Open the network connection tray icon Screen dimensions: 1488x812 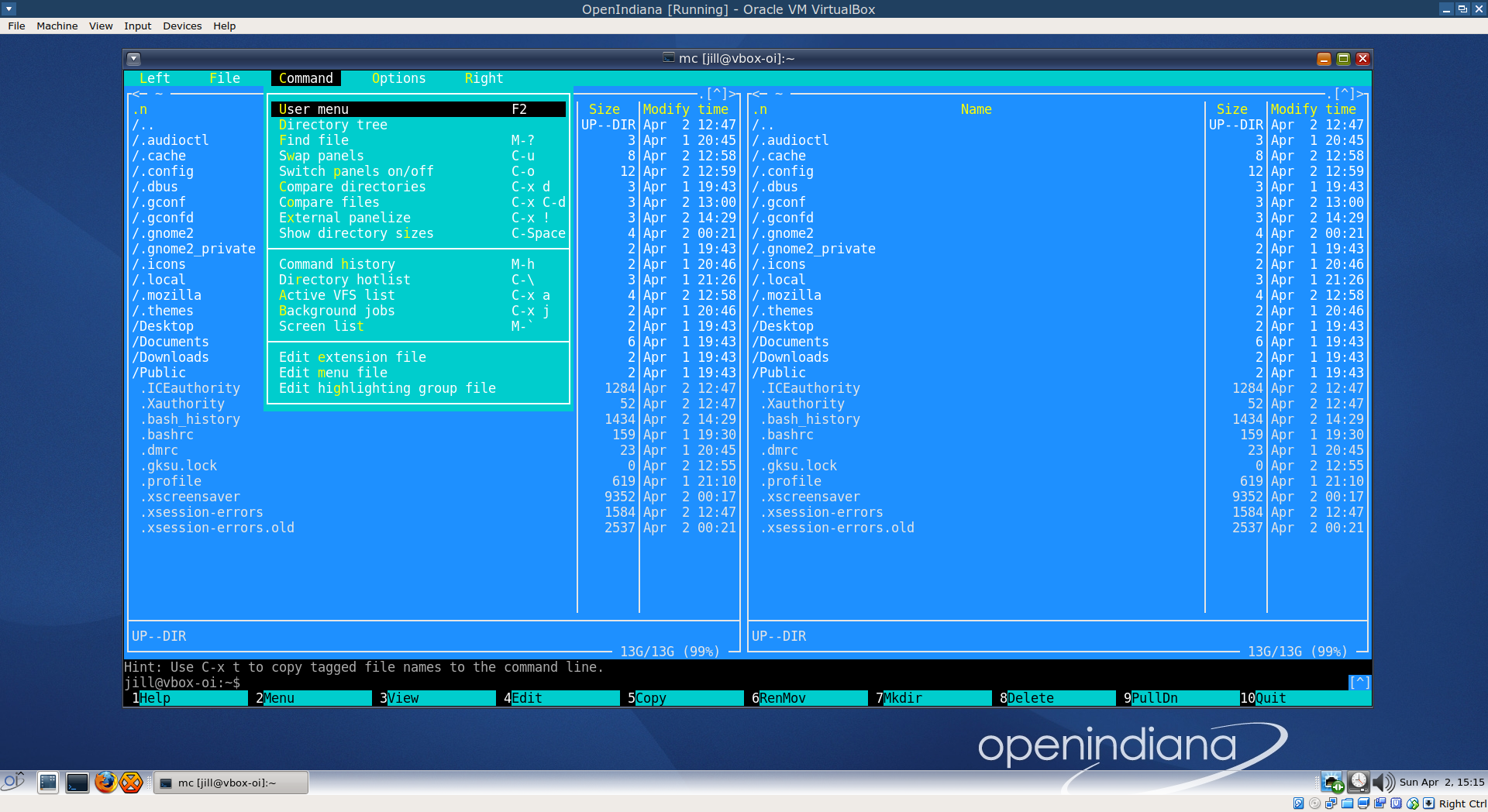pyautogui.click(x=1332, y=783)
